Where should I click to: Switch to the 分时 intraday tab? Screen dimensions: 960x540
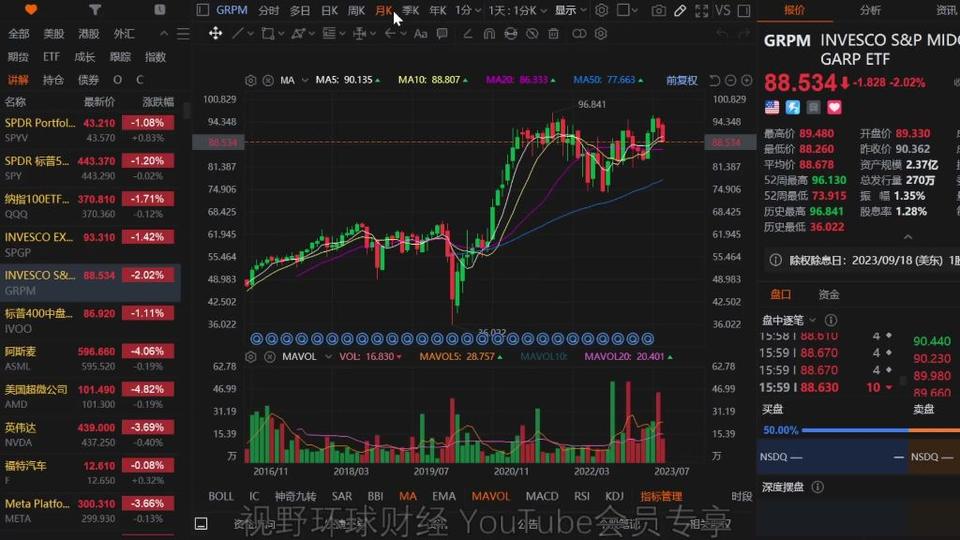click(x=268, y=10)
